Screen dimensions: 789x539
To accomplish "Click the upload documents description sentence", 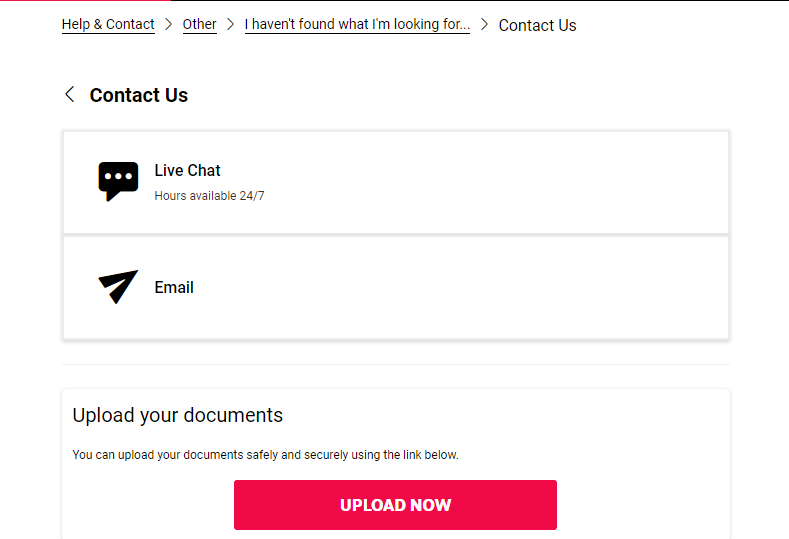I will 265,455.
